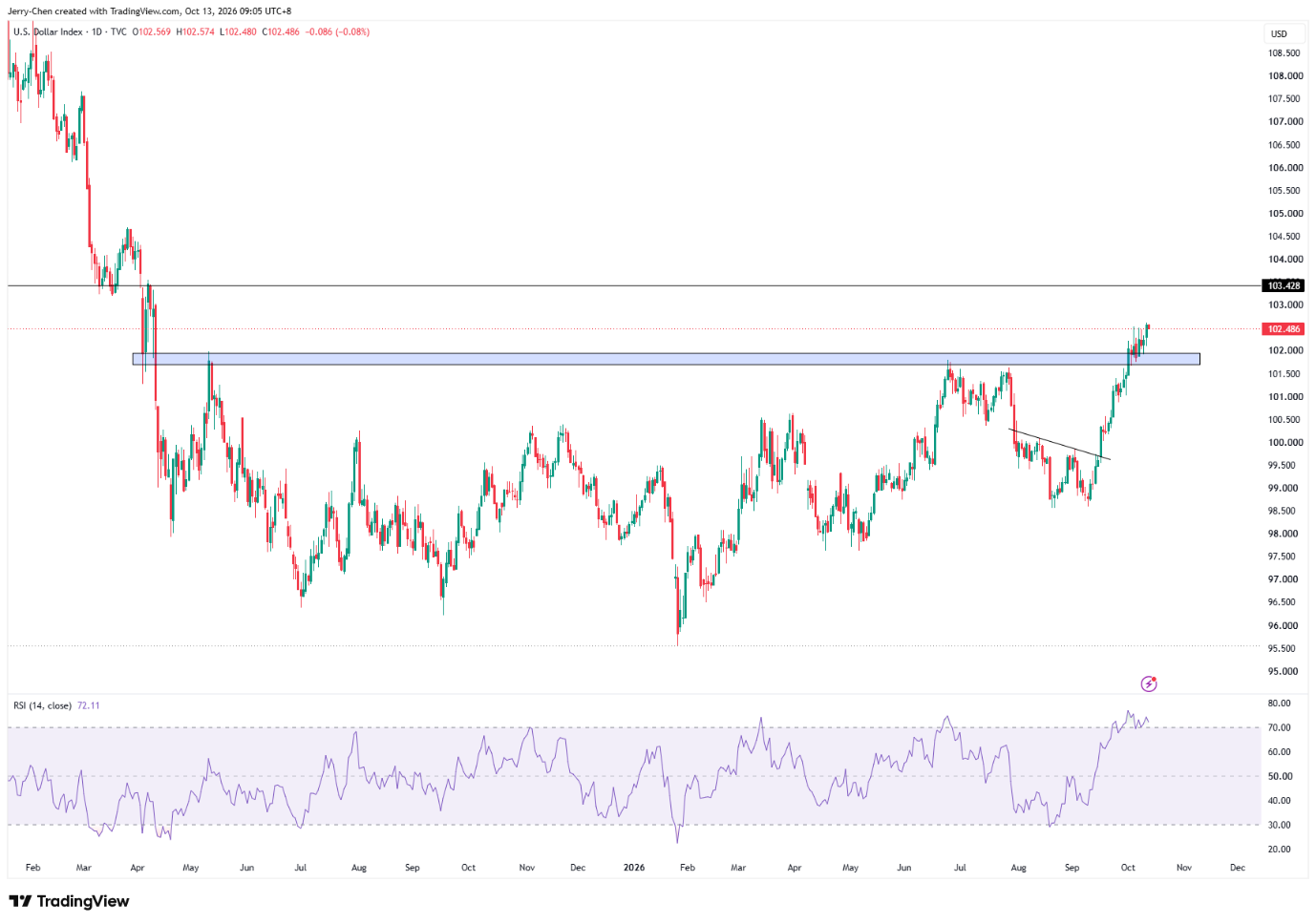Click the high value H102.574 in legend
This screenshot has width=1316, height=924.
click(196, 31)
